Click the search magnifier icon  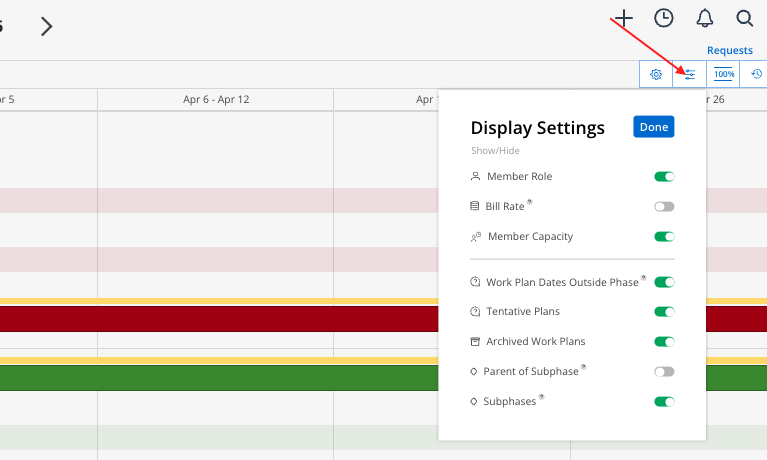point(745,18)
